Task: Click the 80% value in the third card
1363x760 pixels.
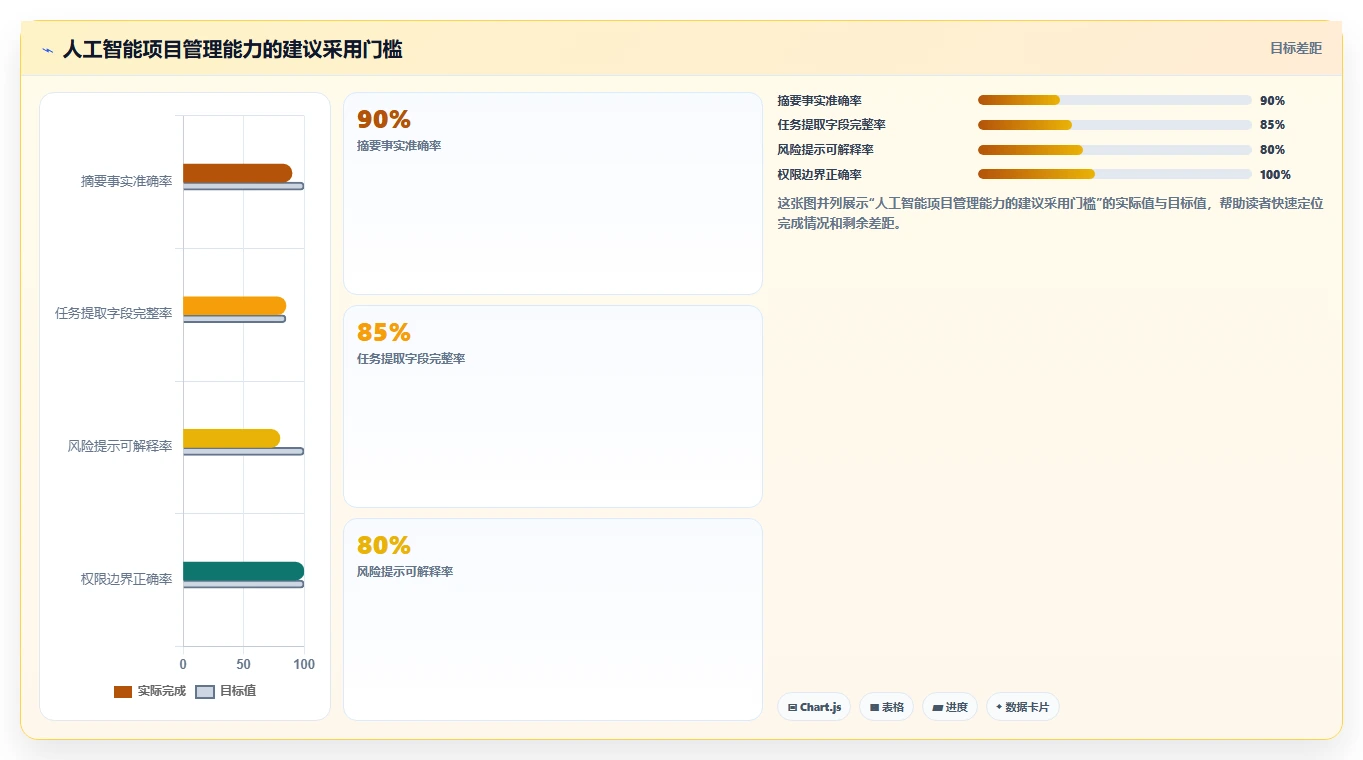Action: (x=384, y=546)
